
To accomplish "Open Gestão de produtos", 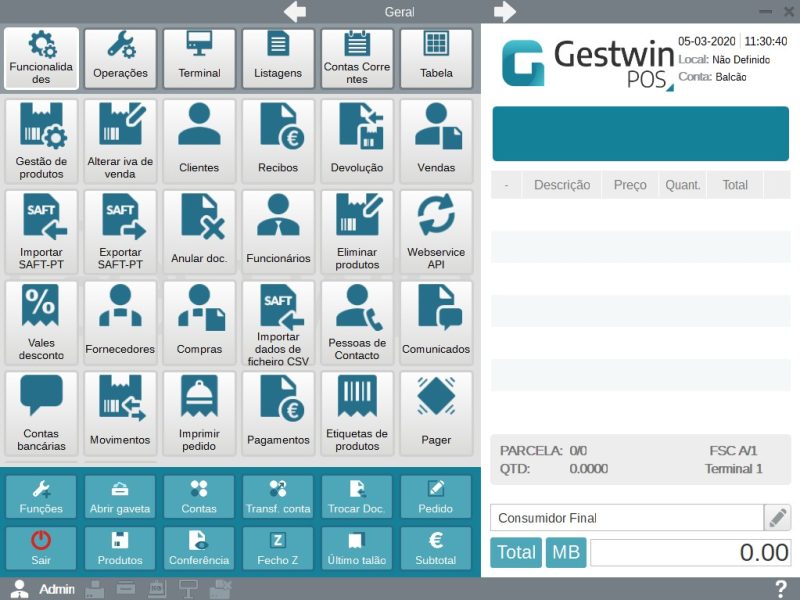I will pyautogui.click(x=41, y=141).
